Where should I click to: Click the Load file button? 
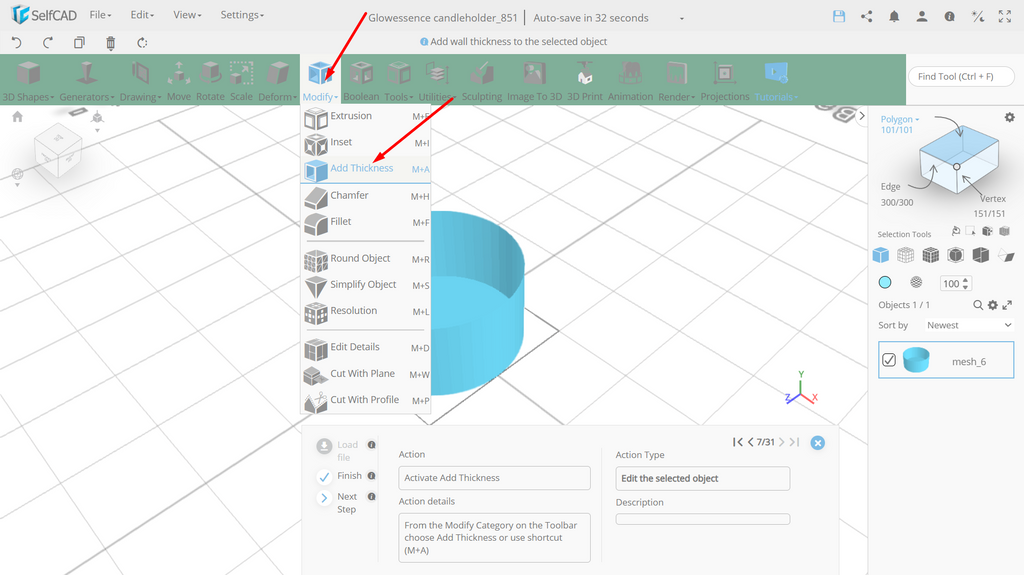coord(338,450)
